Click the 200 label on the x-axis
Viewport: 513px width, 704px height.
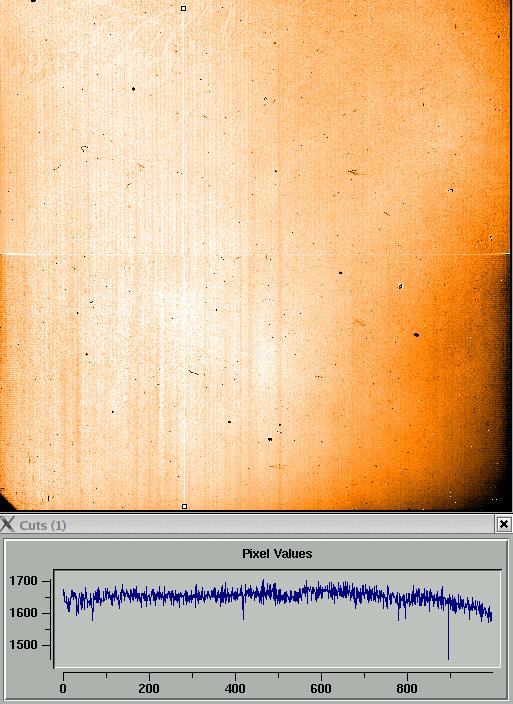point(149,688)
